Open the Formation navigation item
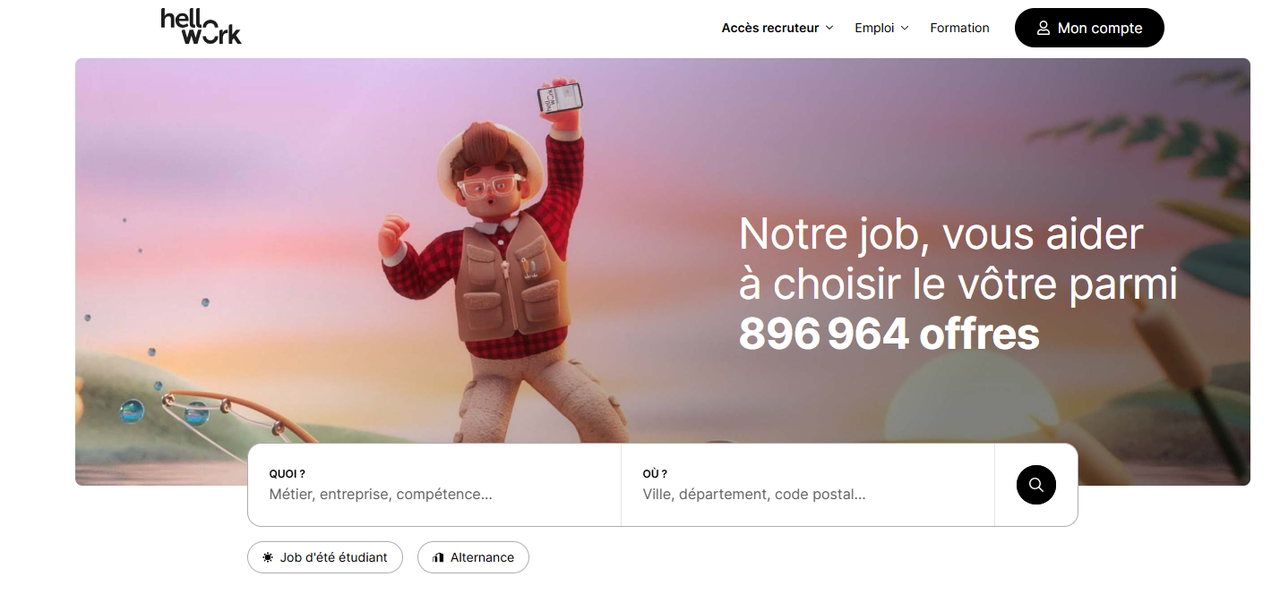 [959, 27]
